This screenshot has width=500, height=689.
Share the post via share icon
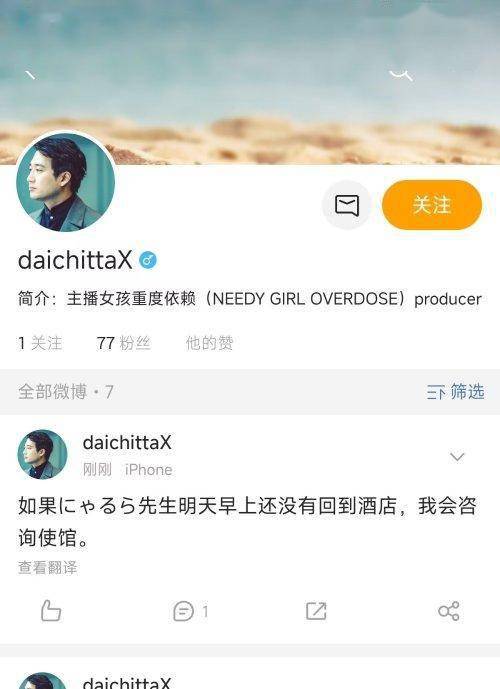point(449,611)
